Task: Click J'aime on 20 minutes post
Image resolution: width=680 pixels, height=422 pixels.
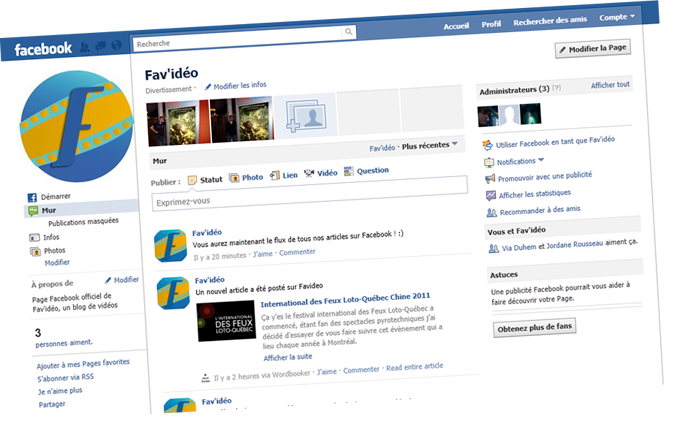Action: pos(263,254)
